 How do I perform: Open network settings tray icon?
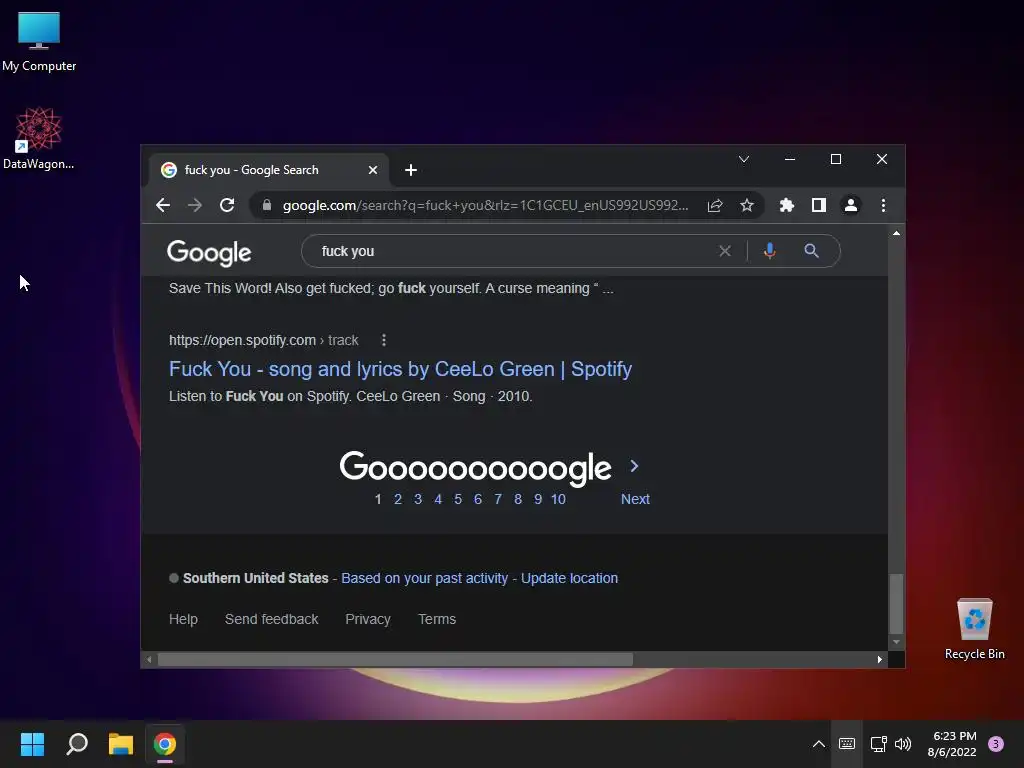[878, 744]
